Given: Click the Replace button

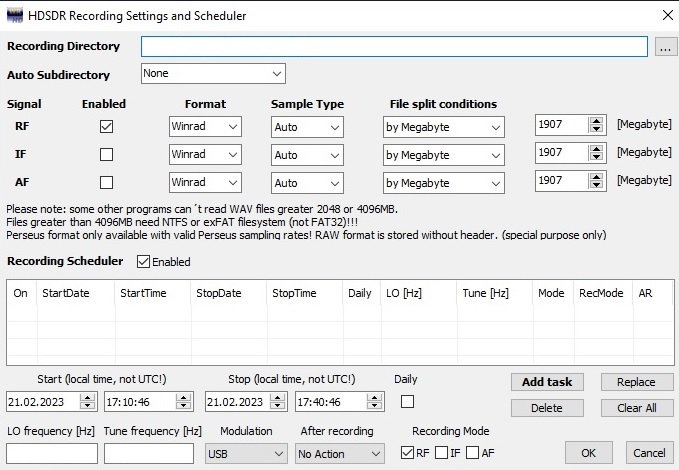Looking at the screenshot, I should 636,382.
